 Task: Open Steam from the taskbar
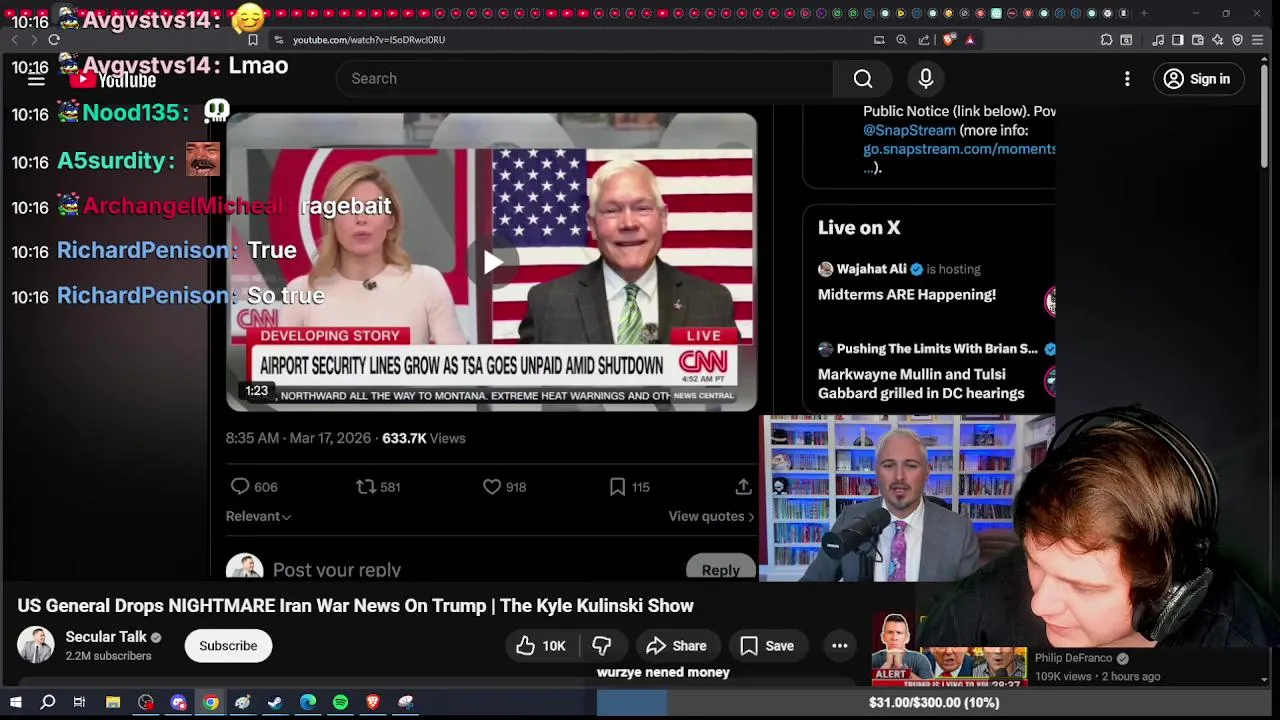pyautogui.click(x=275, y=703)
